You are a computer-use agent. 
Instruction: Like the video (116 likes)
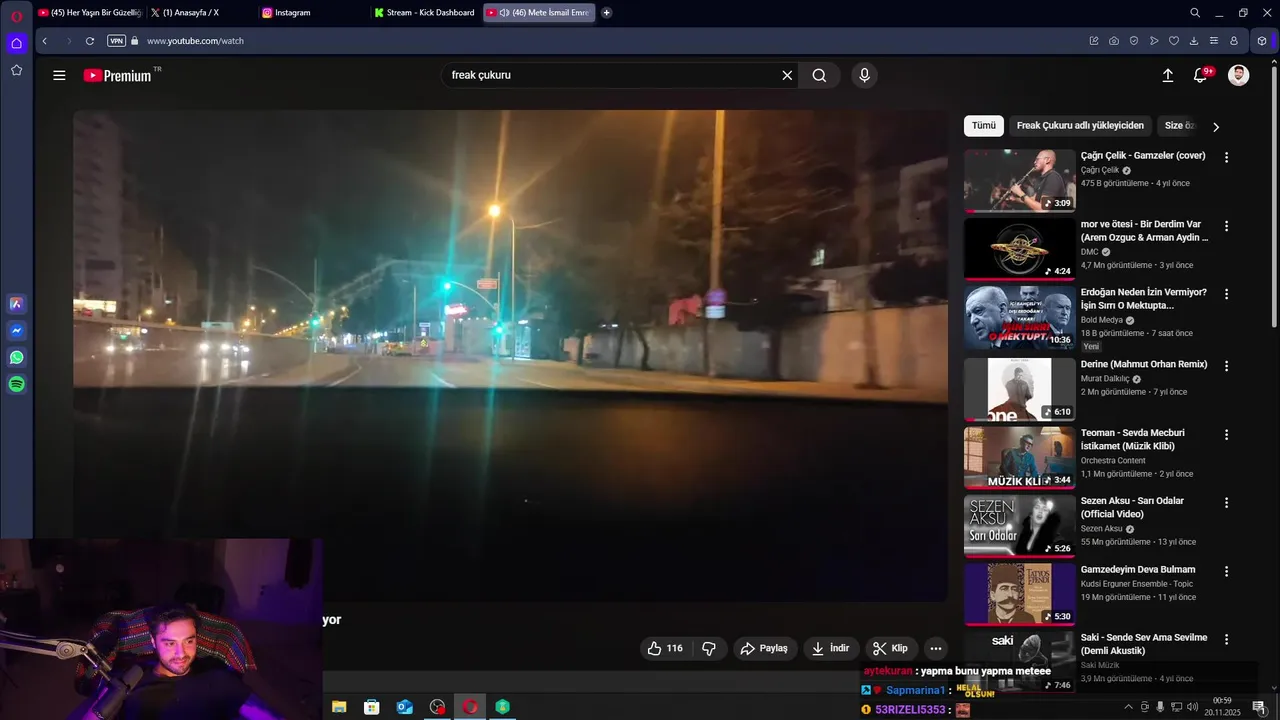tap(665, 648)
